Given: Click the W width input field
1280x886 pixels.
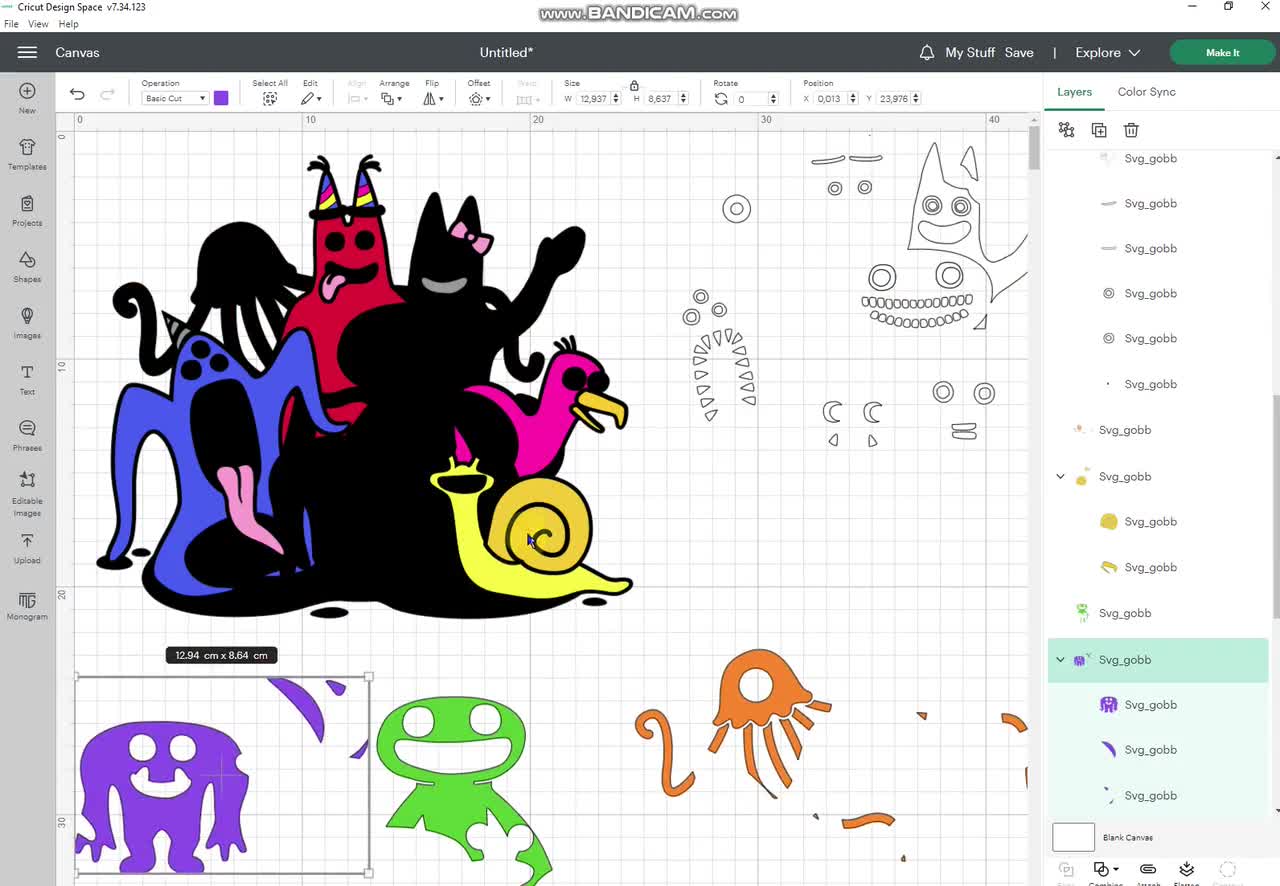Looking at the screenshot, I should [x=593, y=99].
